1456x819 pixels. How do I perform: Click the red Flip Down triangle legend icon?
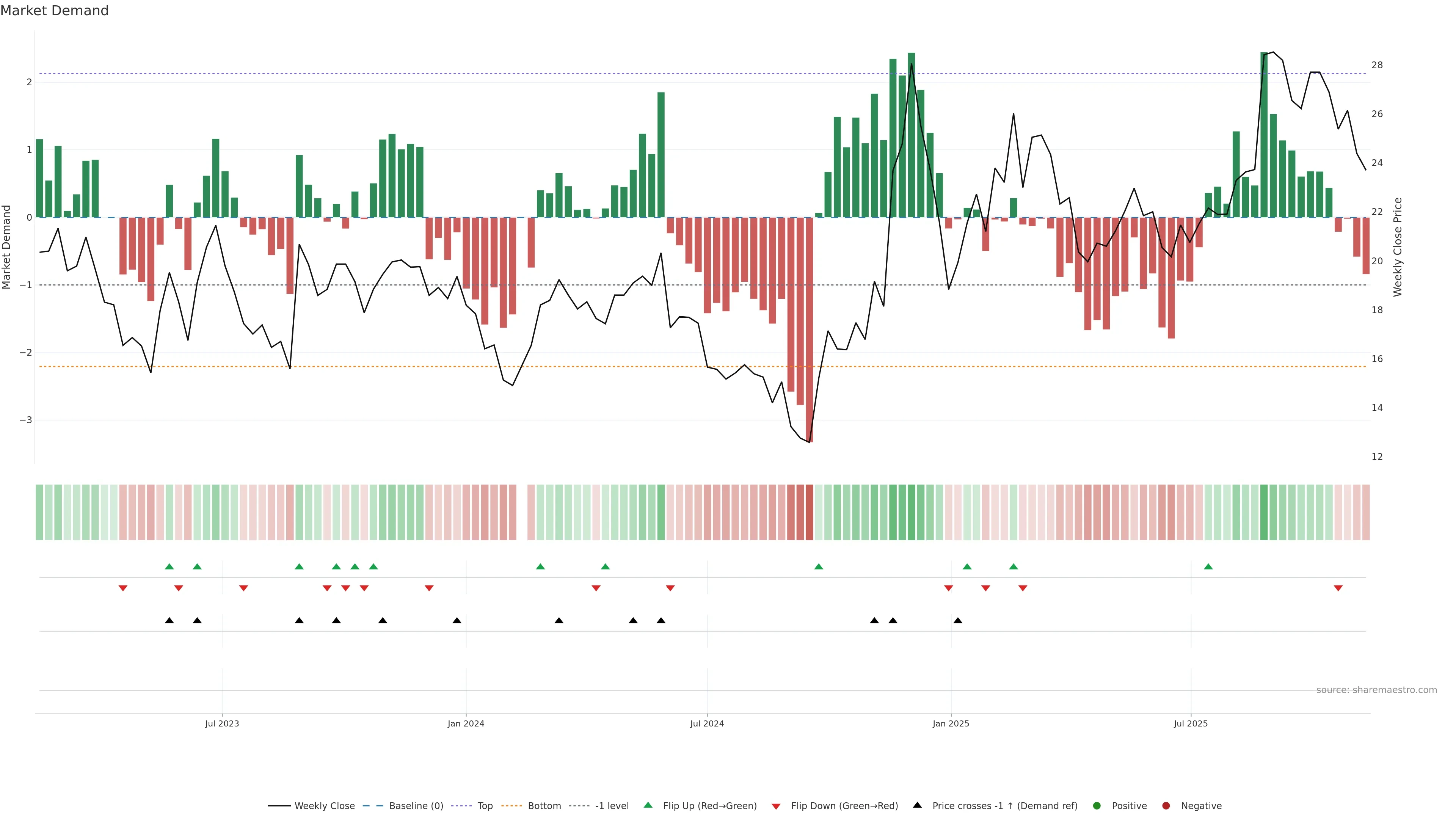click(x=776, y=806)
